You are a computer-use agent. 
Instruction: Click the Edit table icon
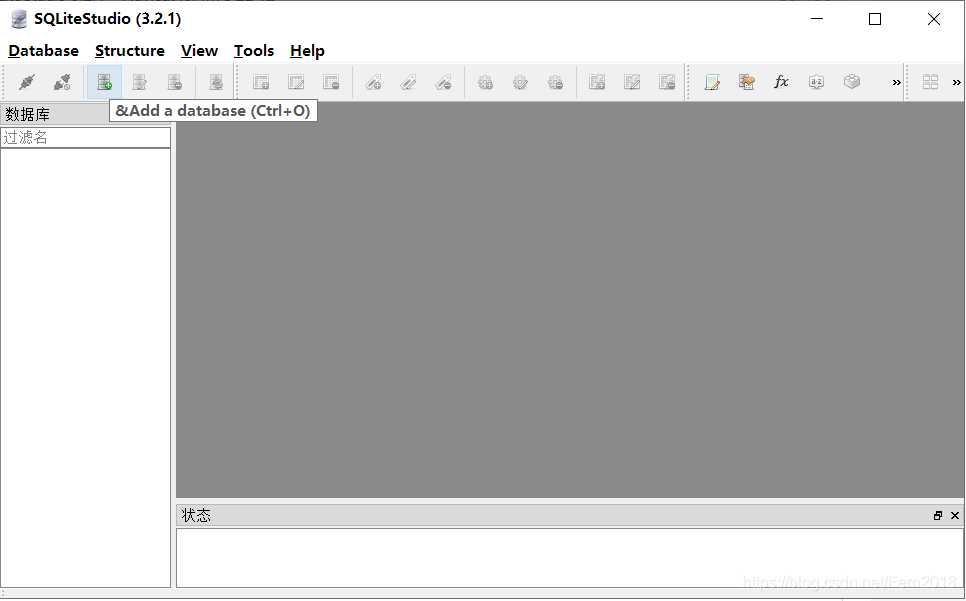[296, 82]
